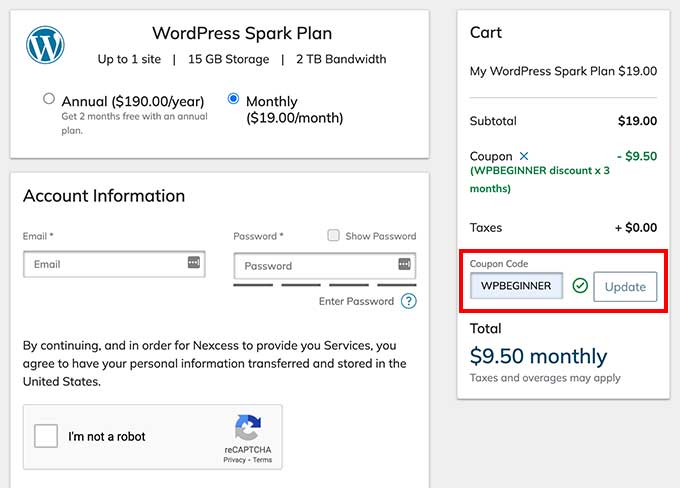Click the reCAPTCHA logo

[248, 428]
